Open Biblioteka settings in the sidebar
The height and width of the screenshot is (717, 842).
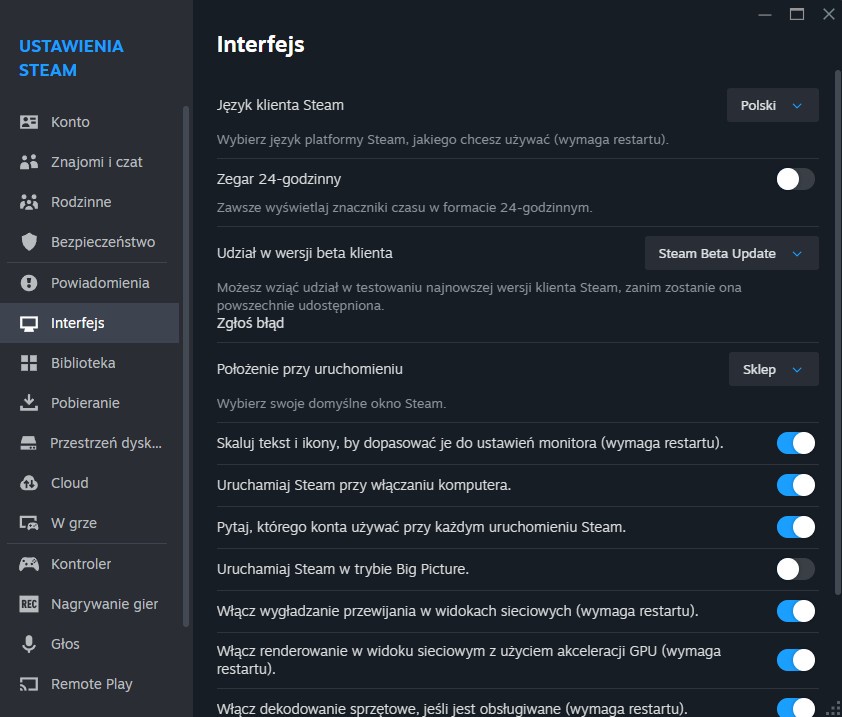click(x=85, y=362)
